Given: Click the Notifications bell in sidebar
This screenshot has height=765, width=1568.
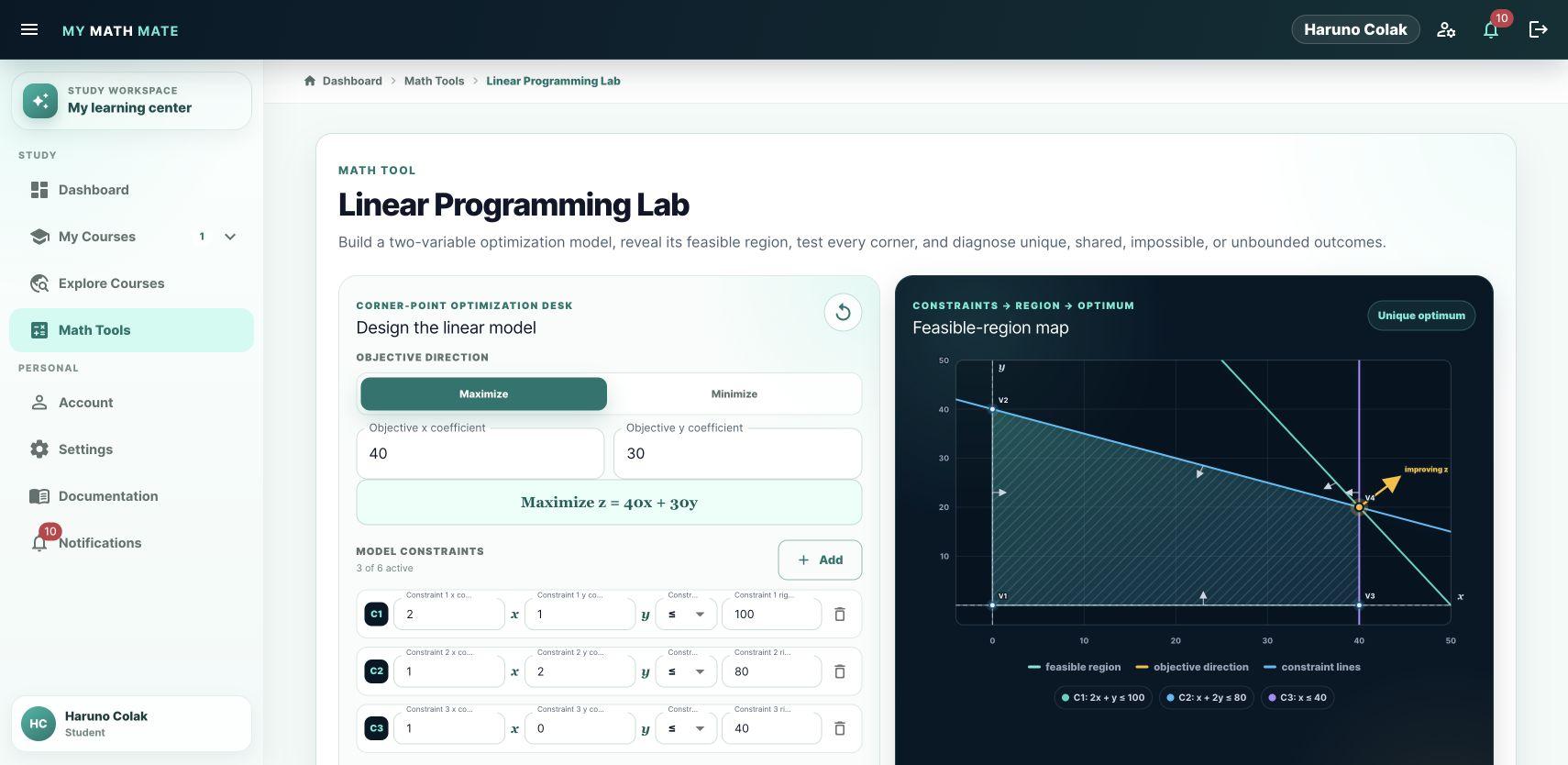Looking at the screenshot, I should click(39, 543).
